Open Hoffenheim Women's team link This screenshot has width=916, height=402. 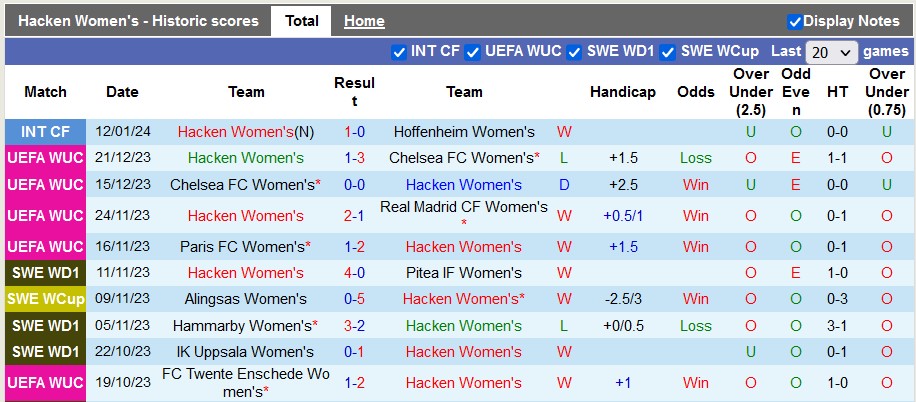click(464, 132)
